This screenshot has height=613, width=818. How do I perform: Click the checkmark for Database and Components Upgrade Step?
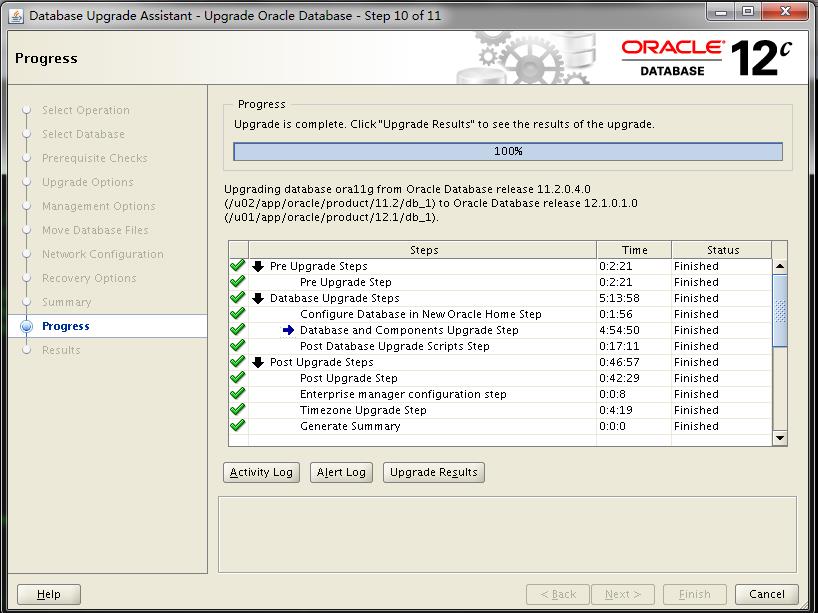(x=238, y=330)
